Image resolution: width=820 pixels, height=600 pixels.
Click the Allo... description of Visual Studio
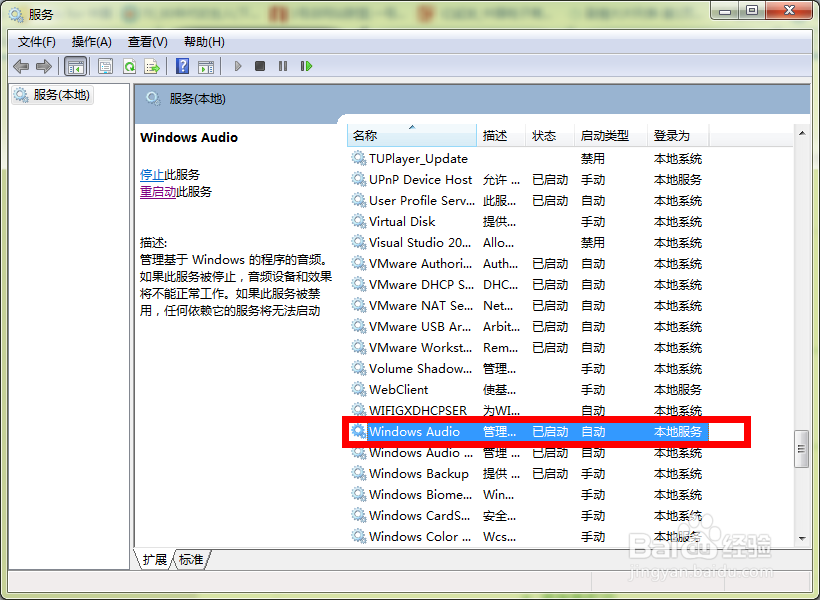pos(498,243)
